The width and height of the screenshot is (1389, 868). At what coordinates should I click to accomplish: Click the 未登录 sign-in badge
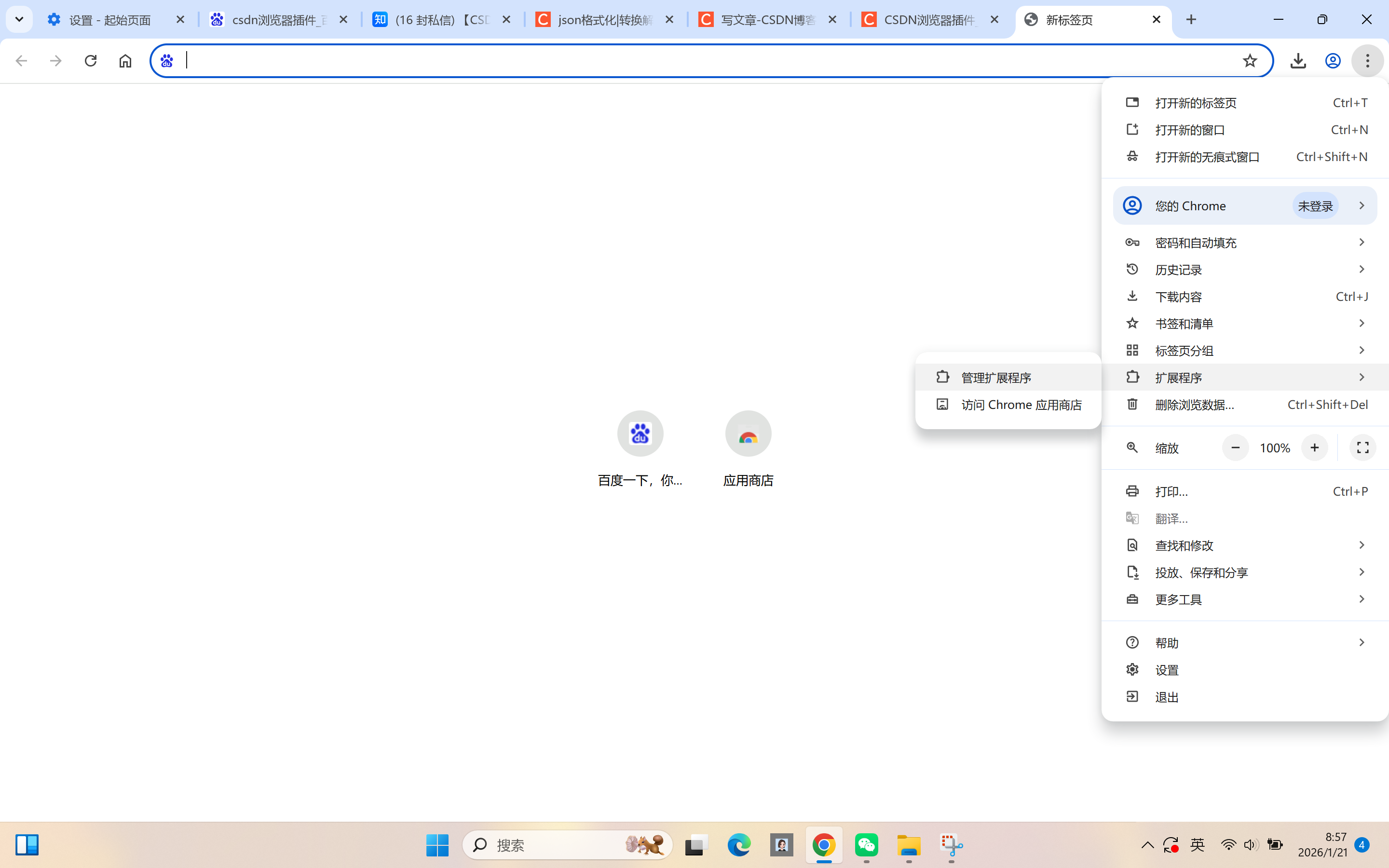pyautogui.click(x=1315, y=206)
